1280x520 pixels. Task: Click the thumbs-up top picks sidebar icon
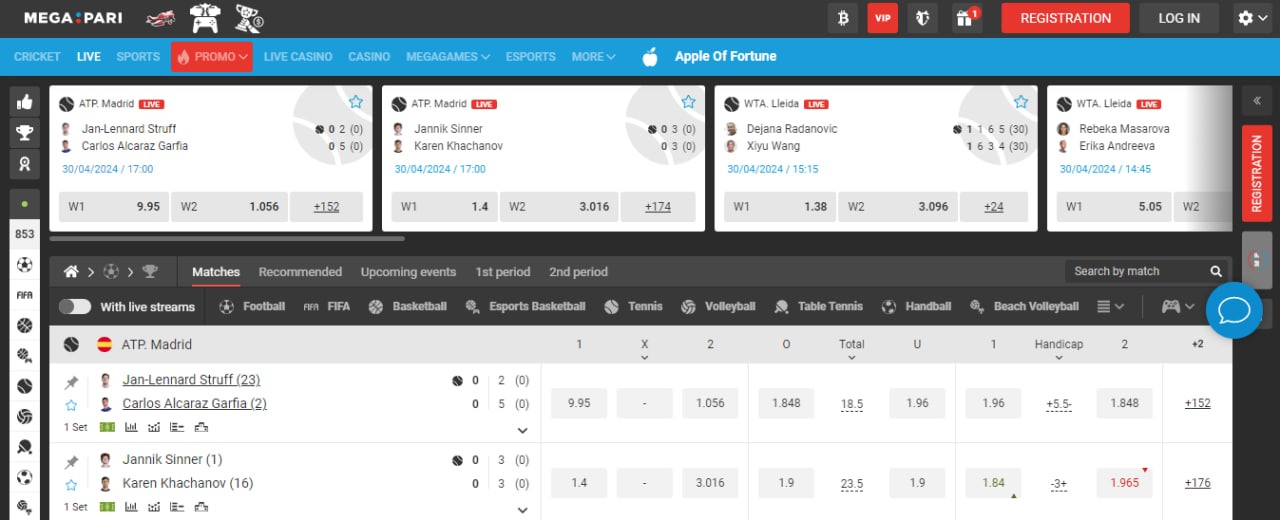click(24, 102)
